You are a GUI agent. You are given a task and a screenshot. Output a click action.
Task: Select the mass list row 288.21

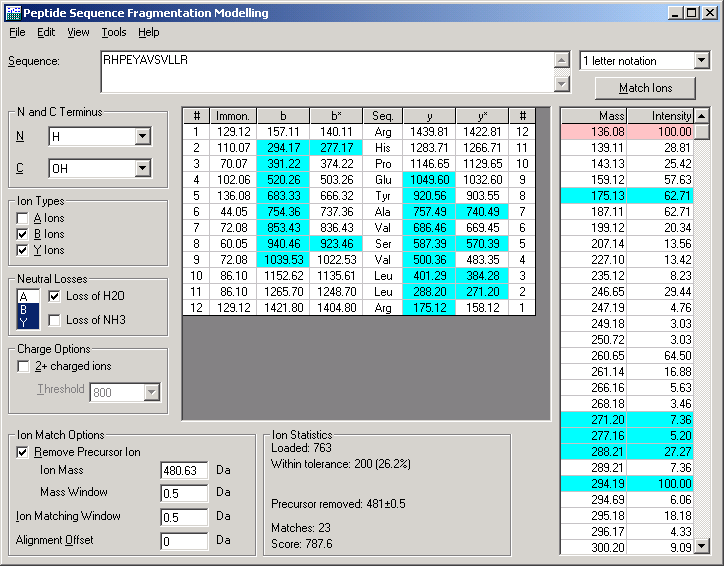coord(627,452)
